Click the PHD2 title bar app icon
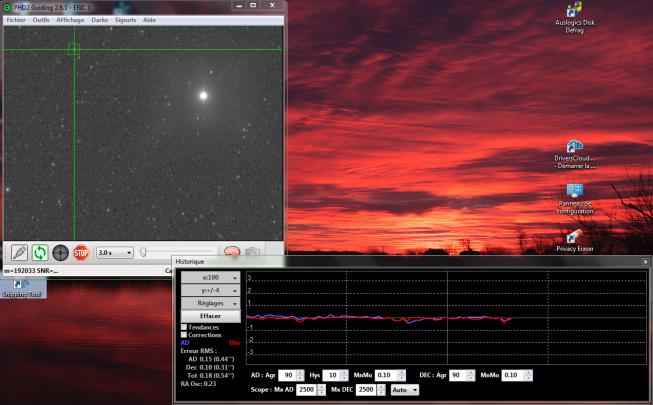The height and width of the screenshot is (405, 653). coord(7,7)
